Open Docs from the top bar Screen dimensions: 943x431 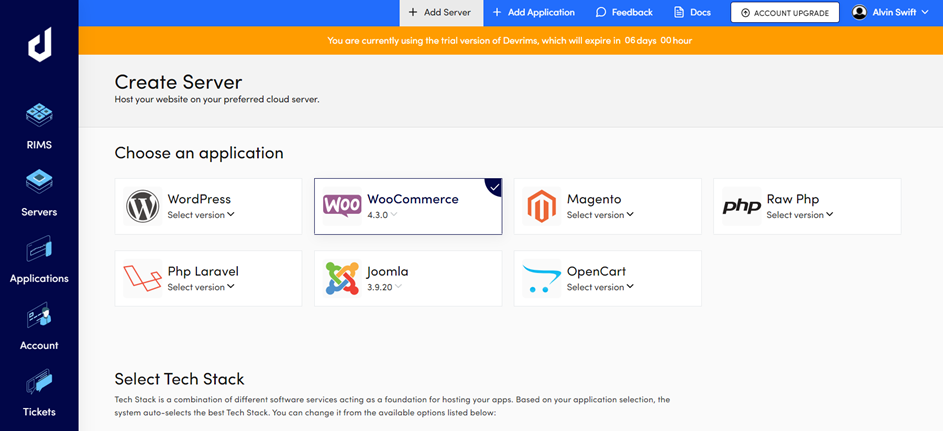[x=693, y=12]
